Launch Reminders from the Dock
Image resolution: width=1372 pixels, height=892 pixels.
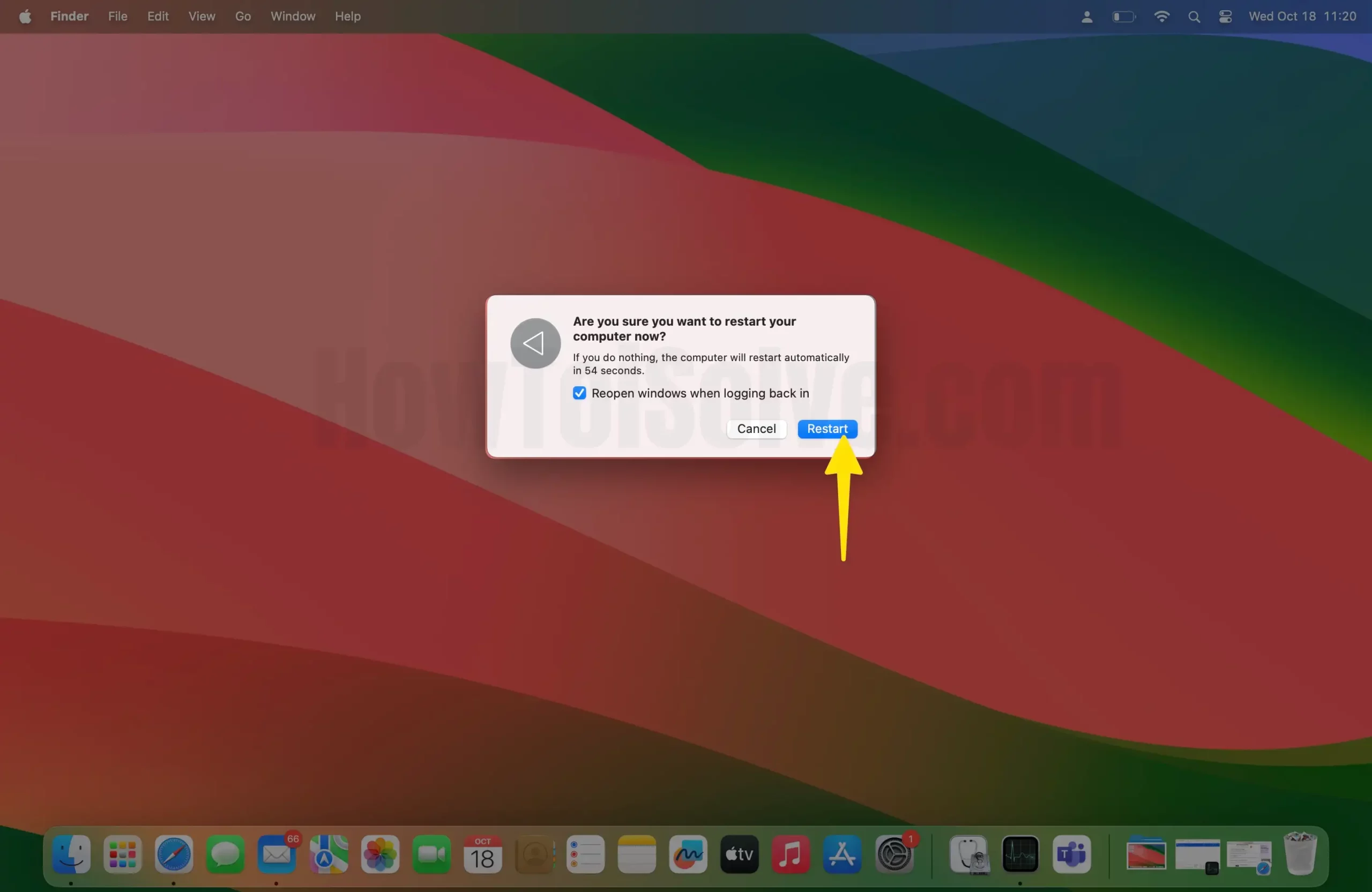point(586,854)
